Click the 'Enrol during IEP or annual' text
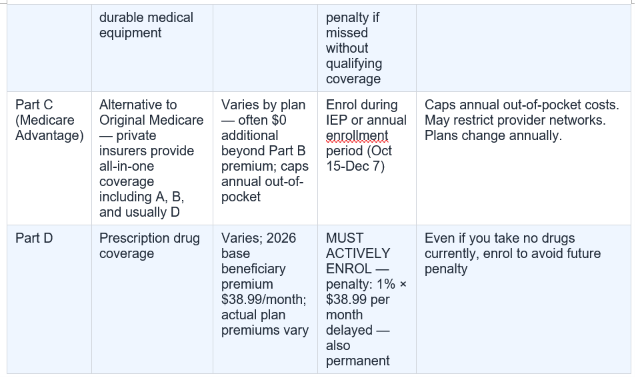The image size is (635, 377). [x=366, y=113]
